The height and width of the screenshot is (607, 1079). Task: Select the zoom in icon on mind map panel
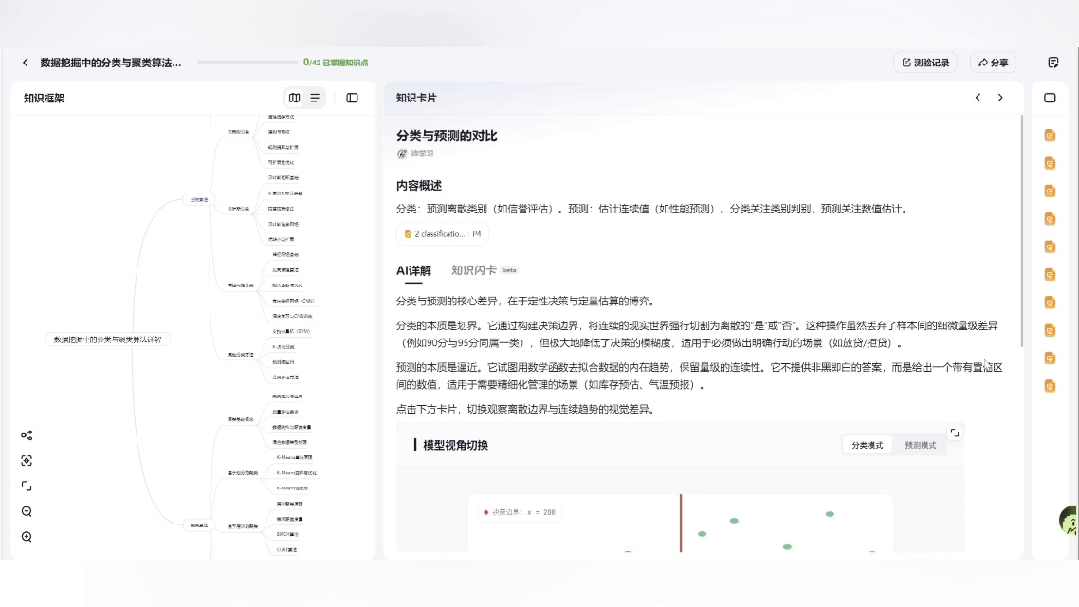[x=26, y=536]
